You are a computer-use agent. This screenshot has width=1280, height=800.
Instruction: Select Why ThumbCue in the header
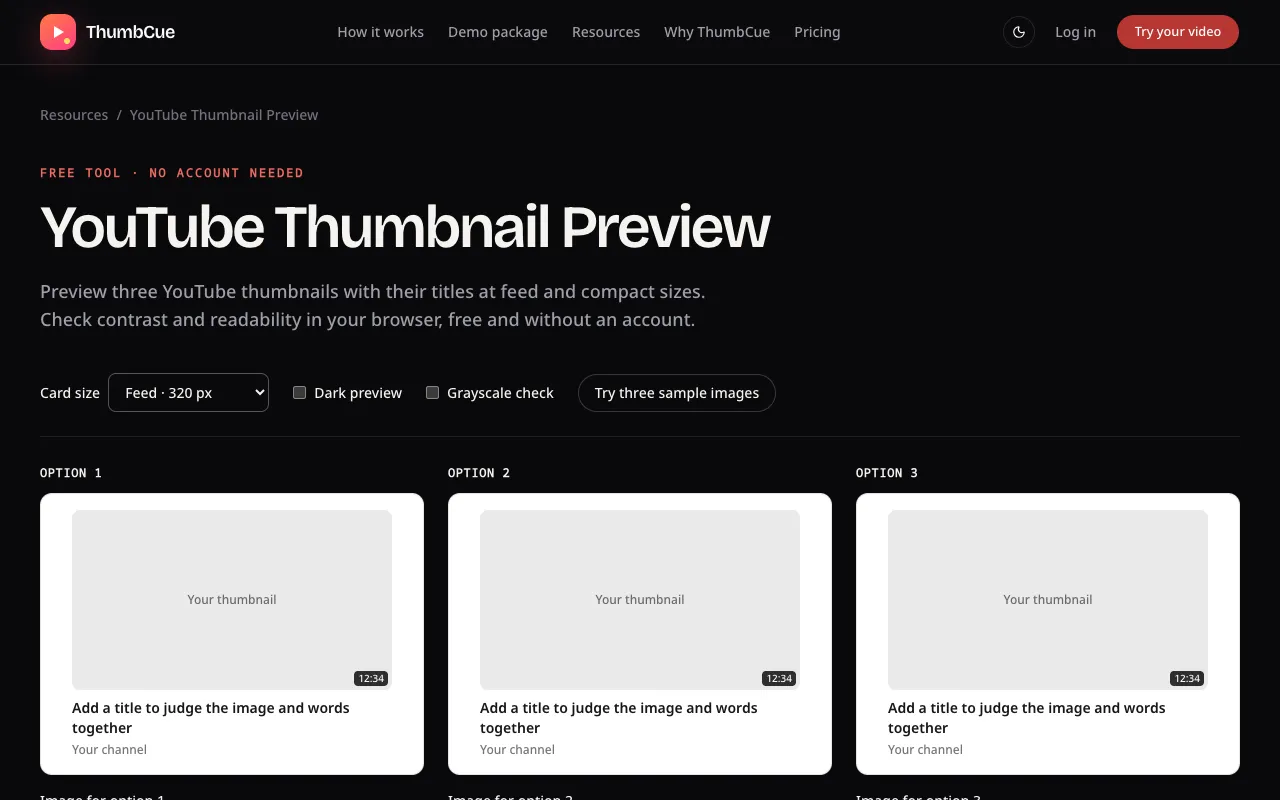tap(717, 32)
